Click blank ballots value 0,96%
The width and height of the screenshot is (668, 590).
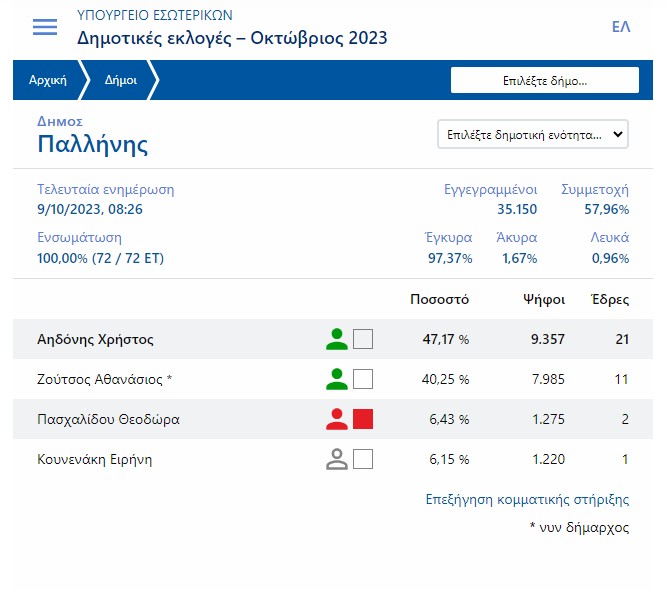[x=610, y=258]
